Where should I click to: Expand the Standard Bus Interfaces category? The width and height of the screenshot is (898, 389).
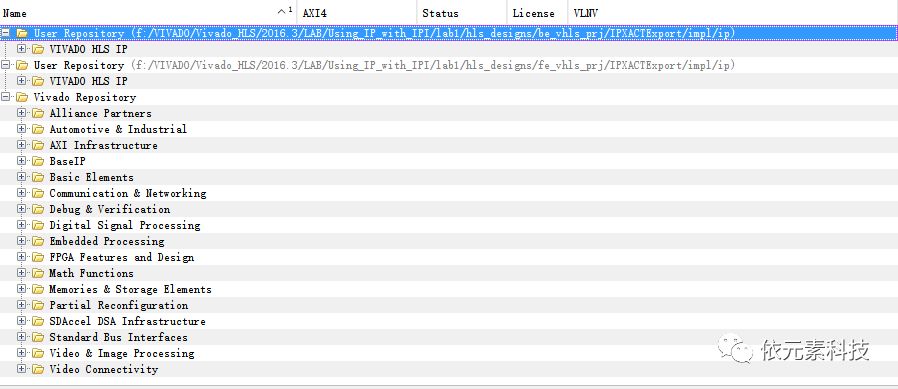22,337
